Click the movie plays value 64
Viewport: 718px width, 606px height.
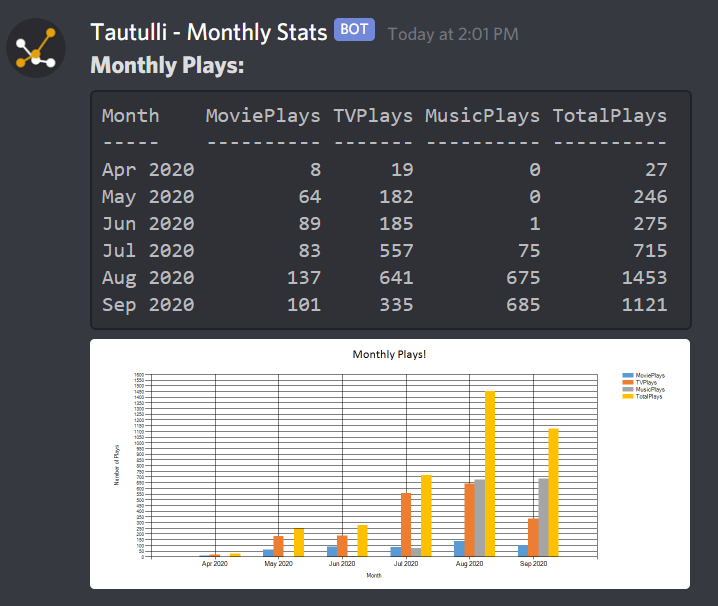pyautogui.click(x=310, y=197)
